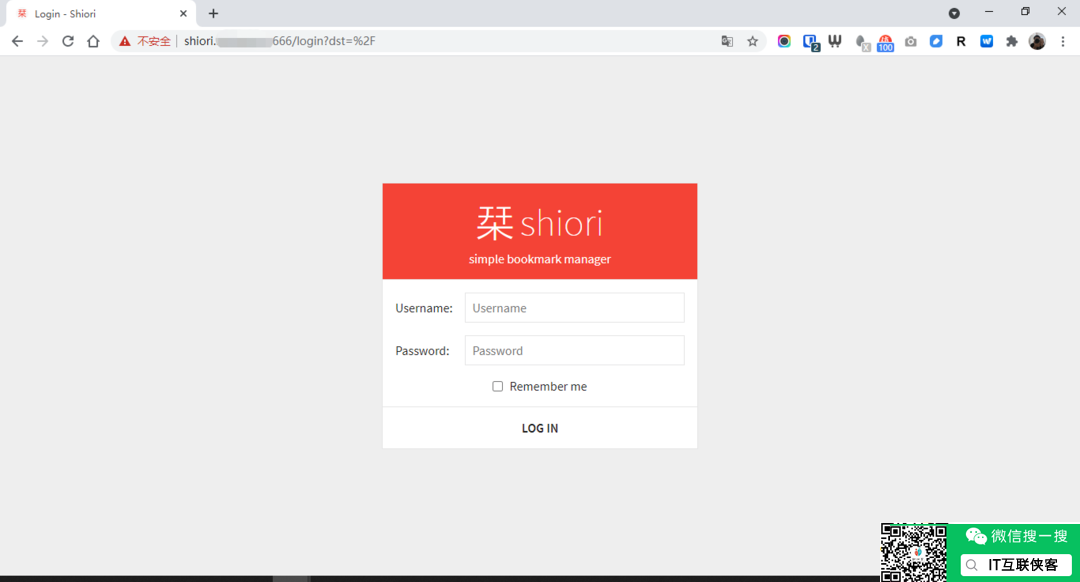Open the Chrome profile avatar
The width and height of the screenshot is (1080, 582).
point(1037,41)
